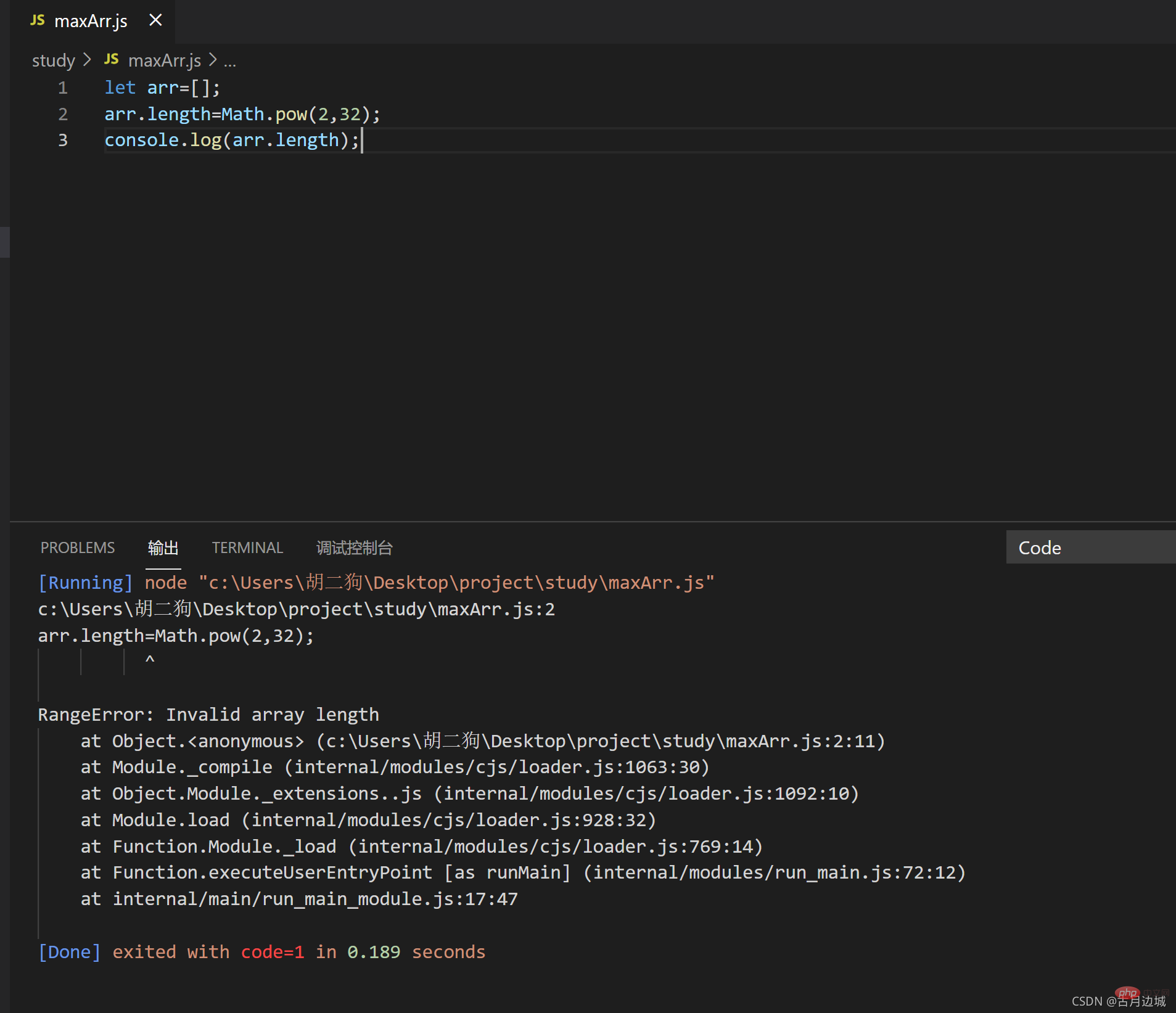The width and height of the screenshot is (1176, 1013).
Task: Click output path line 'maxArr.js:2'
Action: click(297, 609)
